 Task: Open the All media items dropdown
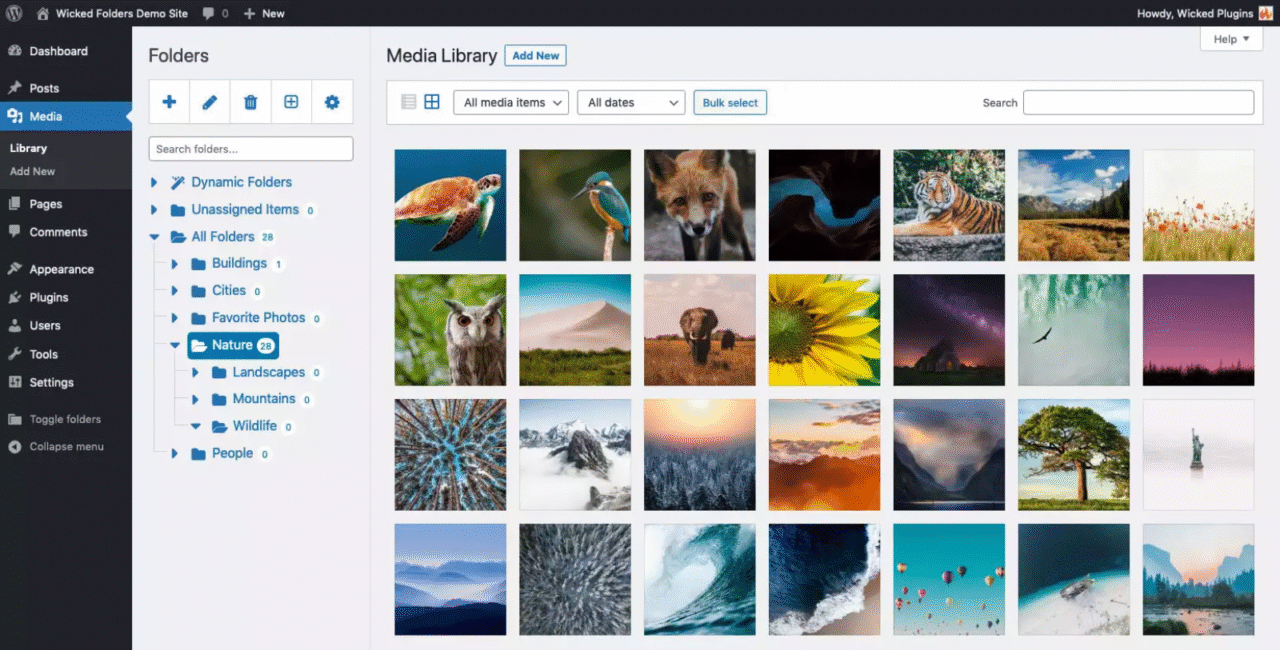[x=510, y=102]
